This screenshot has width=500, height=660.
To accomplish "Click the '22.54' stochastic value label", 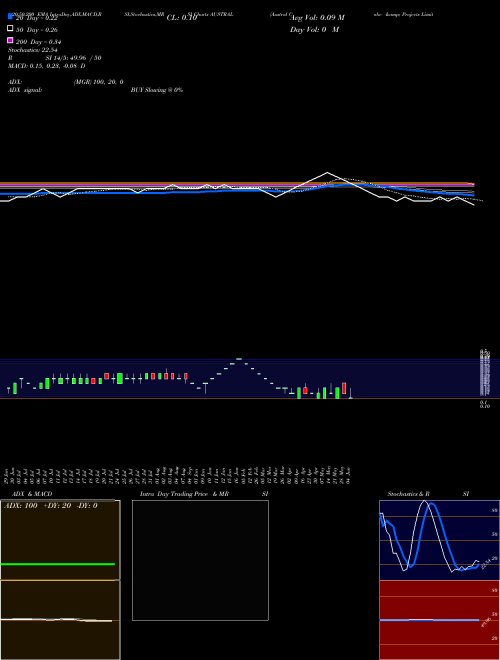I will (x=486, y=563).
